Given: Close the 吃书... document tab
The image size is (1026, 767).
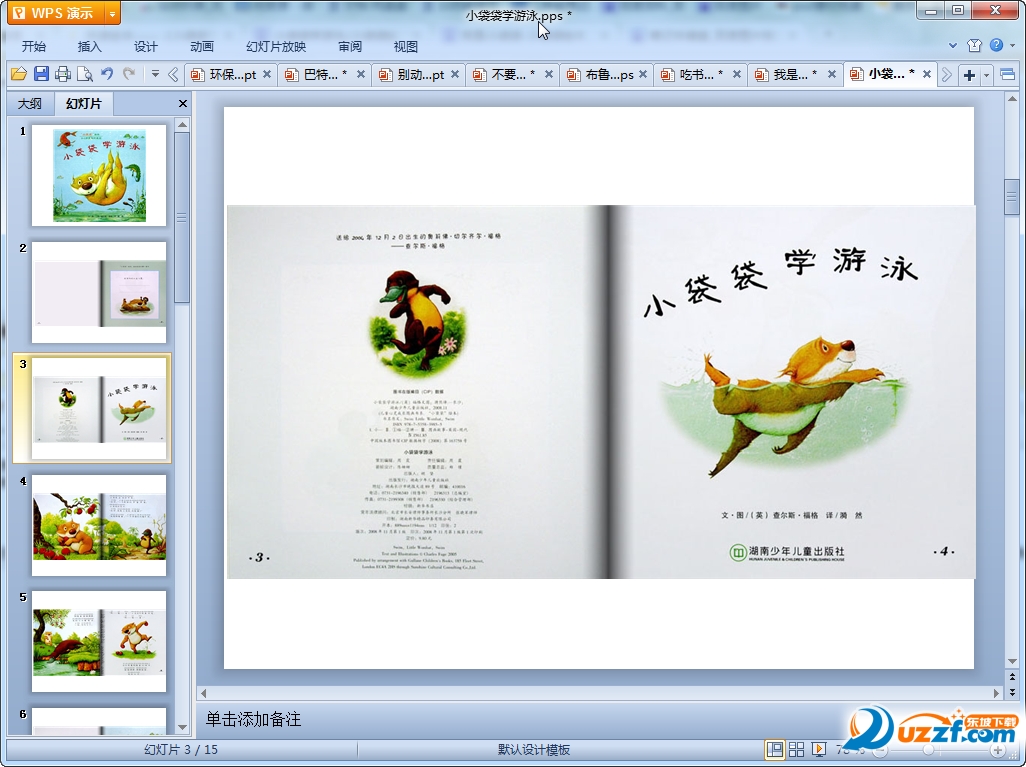Looking at the screenshot, I should pos(737,75).
